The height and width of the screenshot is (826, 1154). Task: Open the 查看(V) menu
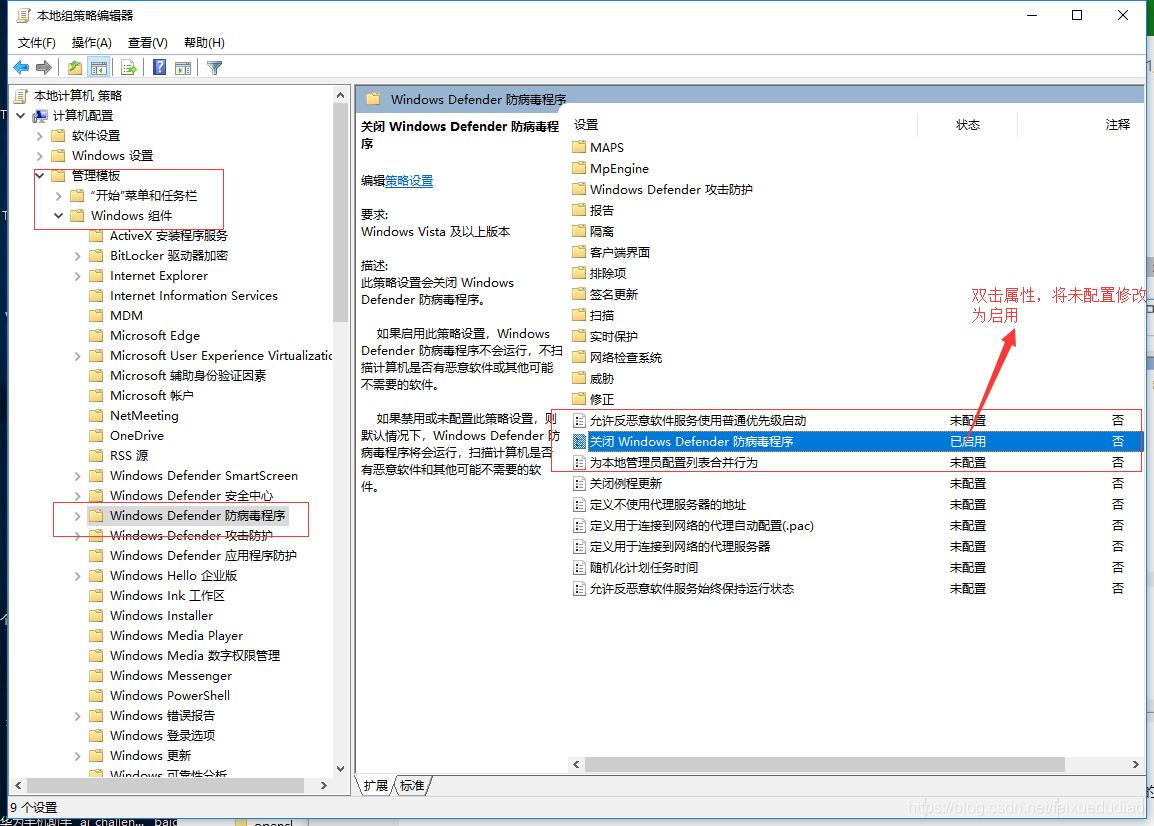[x=148, y=43]
